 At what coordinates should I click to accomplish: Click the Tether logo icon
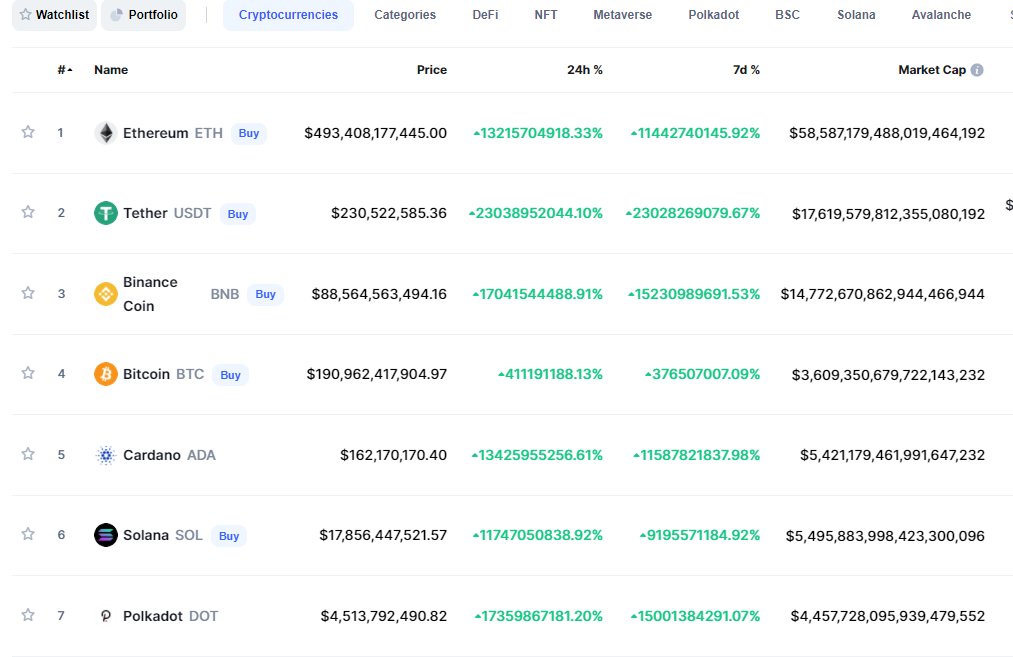(x=106, y=213)
